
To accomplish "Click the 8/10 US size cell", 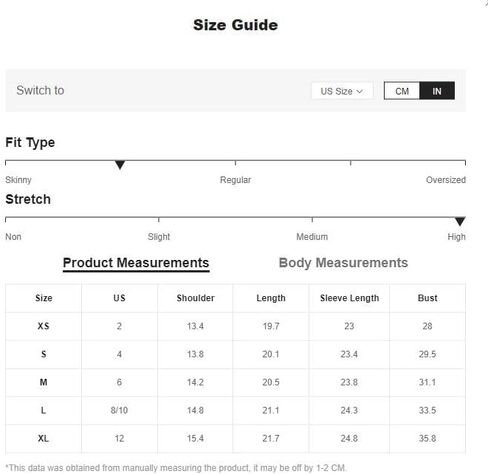I will 119,410.
